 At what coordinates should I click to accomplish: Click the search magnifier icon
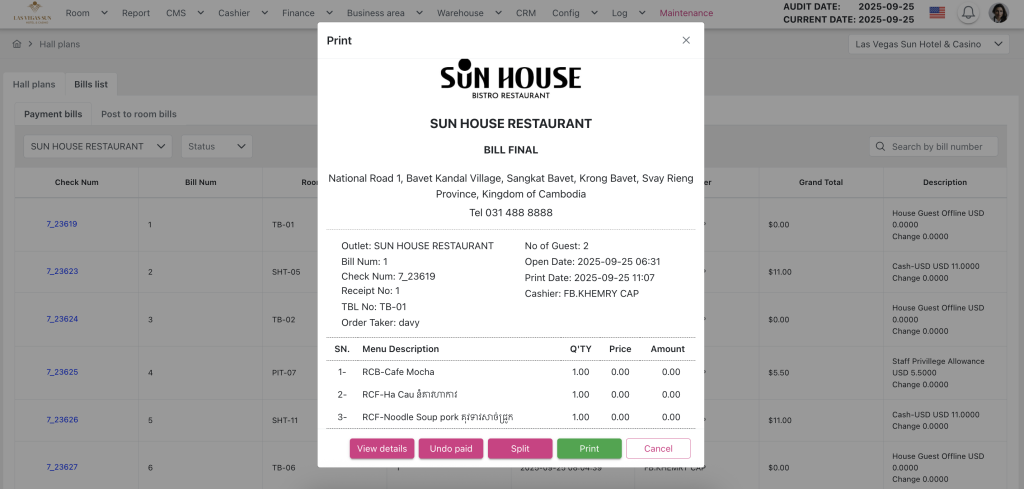coord(880,147)
